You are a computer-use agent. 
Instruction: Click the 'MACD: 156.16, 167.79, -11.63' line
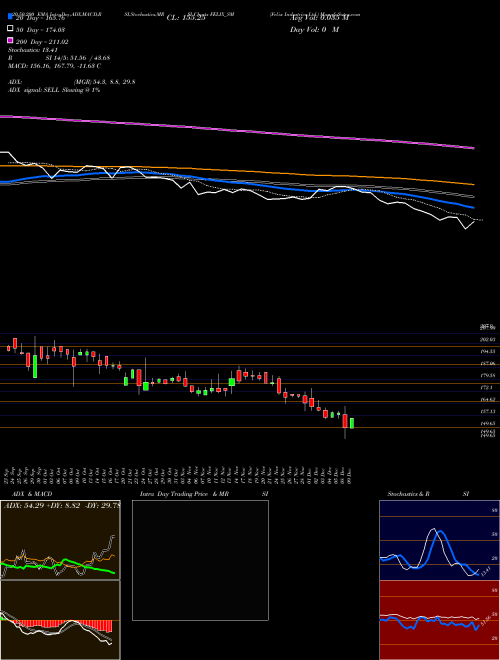(x=54, y=66)
